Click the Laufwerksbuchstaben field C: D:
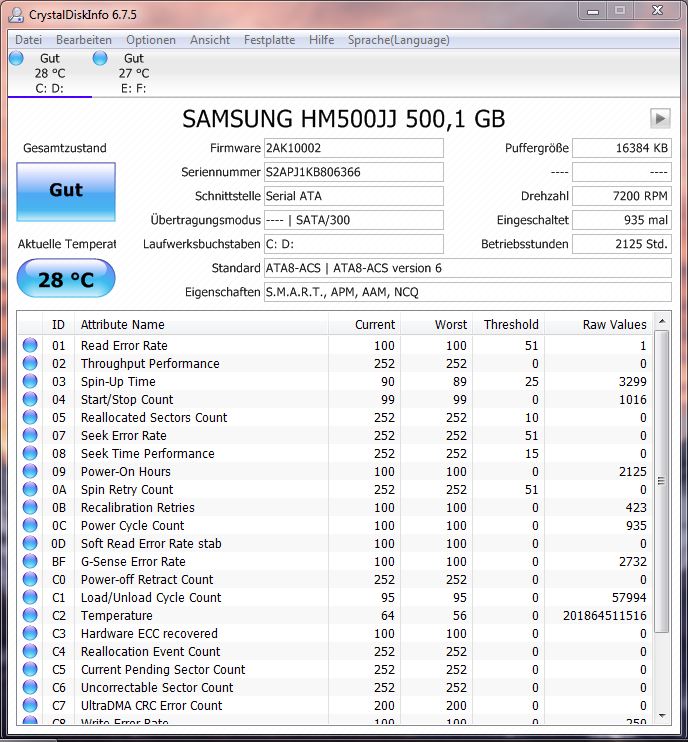 (x=353, y=244)
